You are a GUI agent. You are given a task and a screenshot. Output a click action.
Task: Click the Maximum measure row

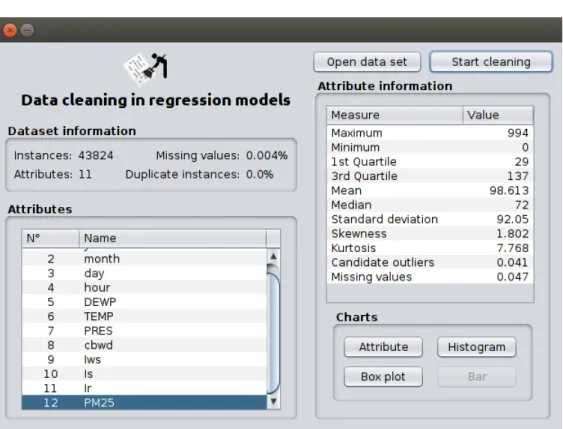[430, 133]
